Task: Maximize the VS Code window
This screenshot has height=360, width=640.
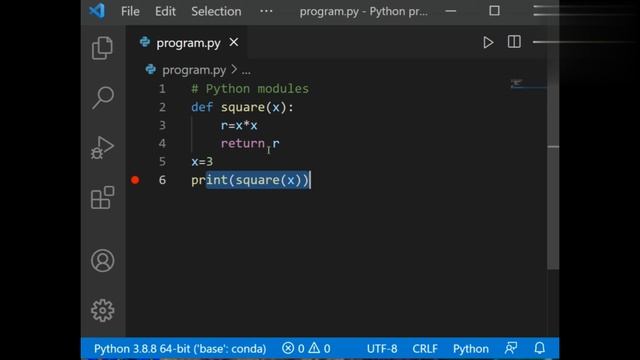Action: click(x=494, y=11)
